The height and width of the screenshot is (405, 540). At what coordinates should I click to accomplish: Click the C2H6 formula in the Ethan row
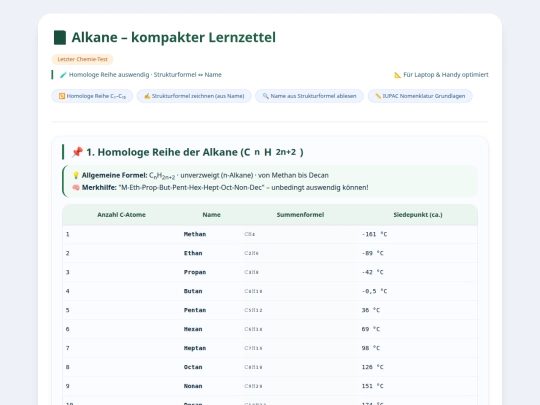coord(251,253)
